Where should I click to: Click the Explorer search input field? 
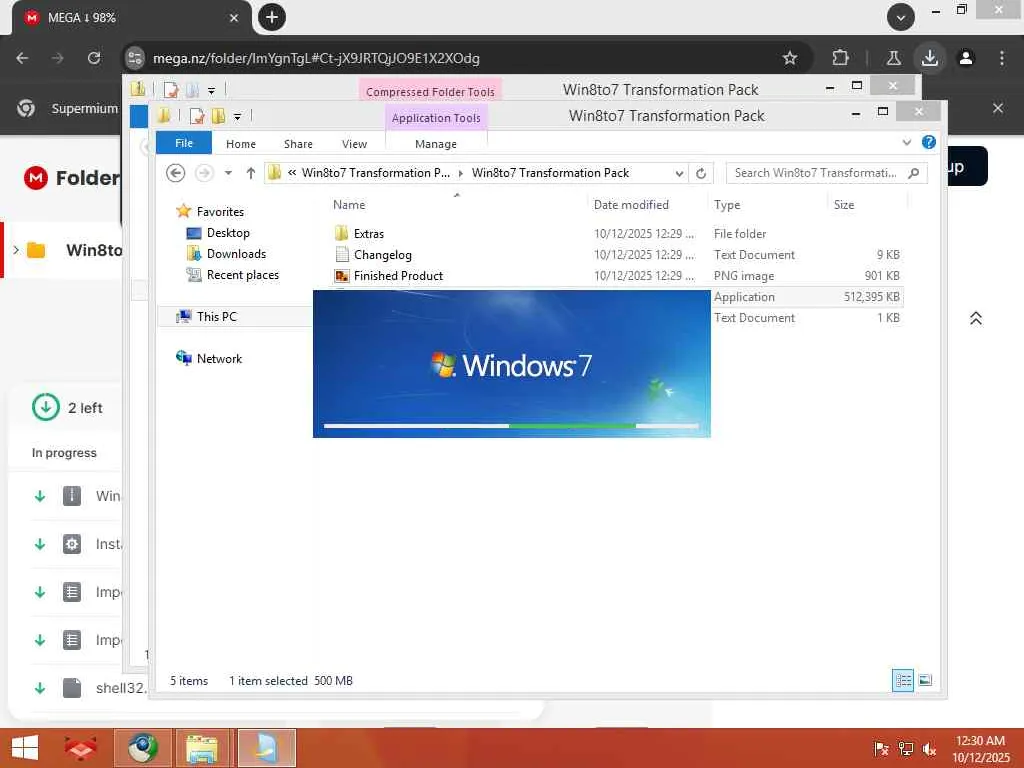pos(816,173)
